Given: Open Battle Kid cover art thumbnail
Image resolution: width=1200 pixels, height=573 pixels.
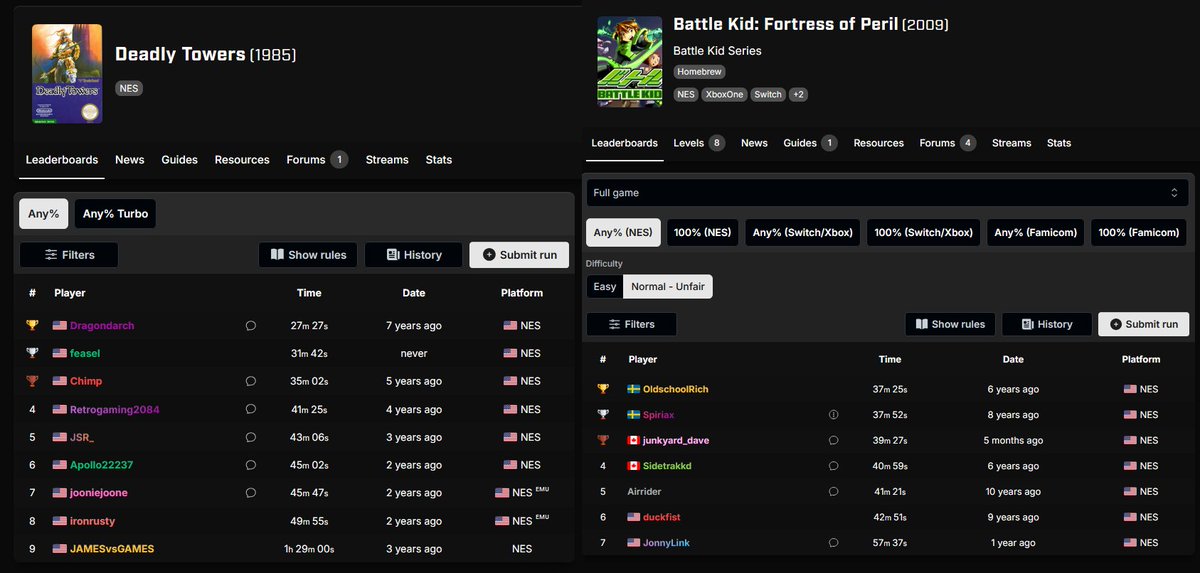Looking at the screenshot, I should click(629, 61).
